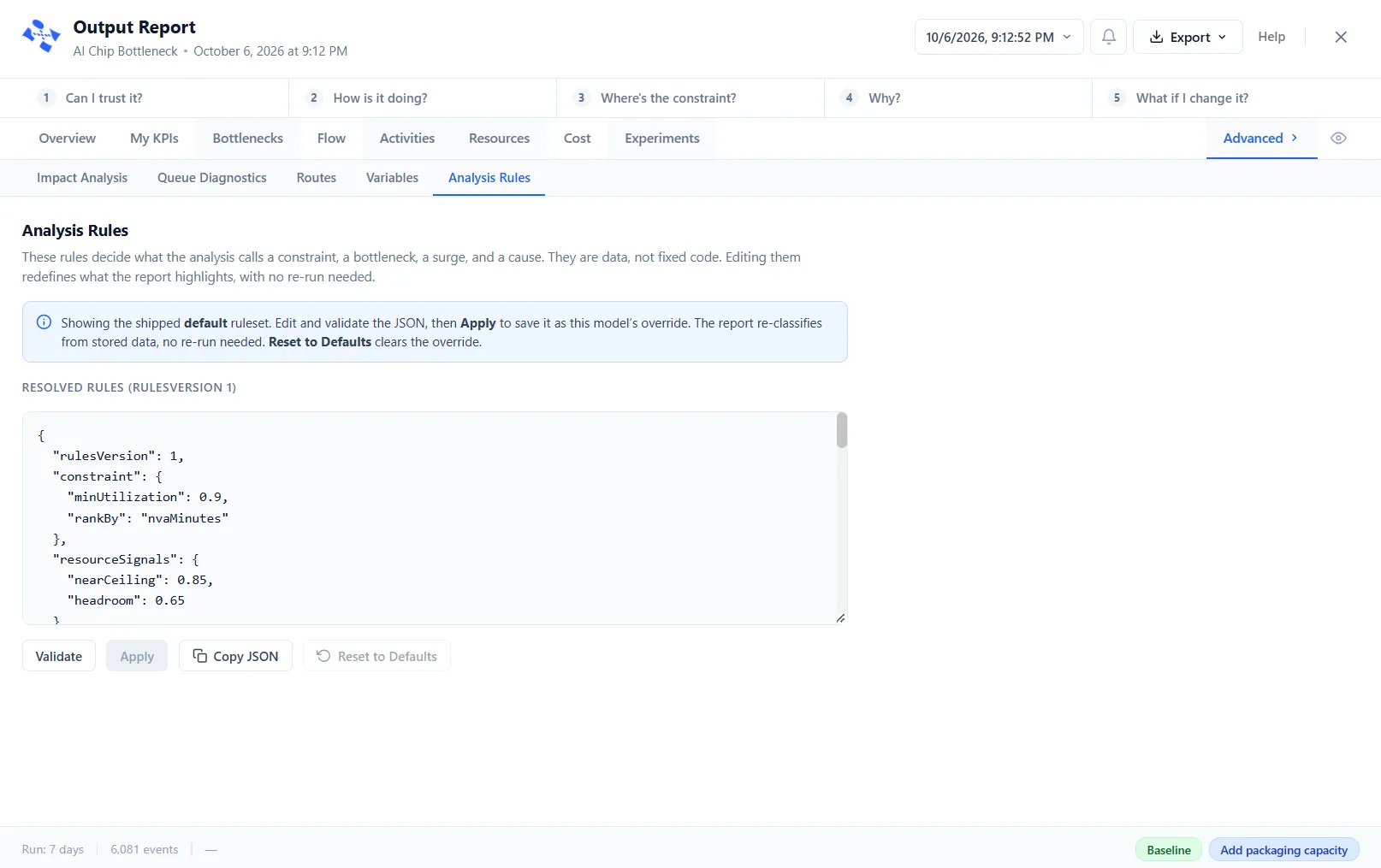The image size is (1381, 868).
Task: Click the Copy JSON button
Action: (x=235, y=656)
